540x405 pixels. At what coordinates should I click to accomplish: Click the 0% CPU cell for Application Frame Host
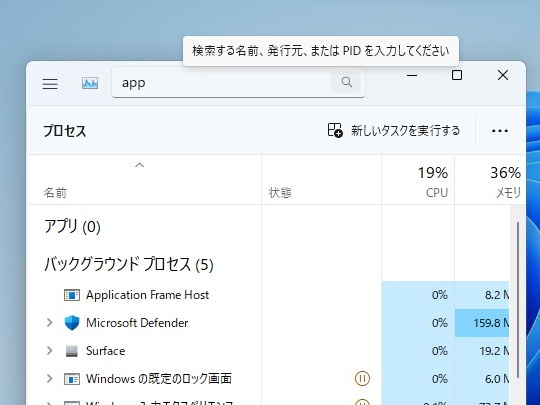tap(418, 295)
